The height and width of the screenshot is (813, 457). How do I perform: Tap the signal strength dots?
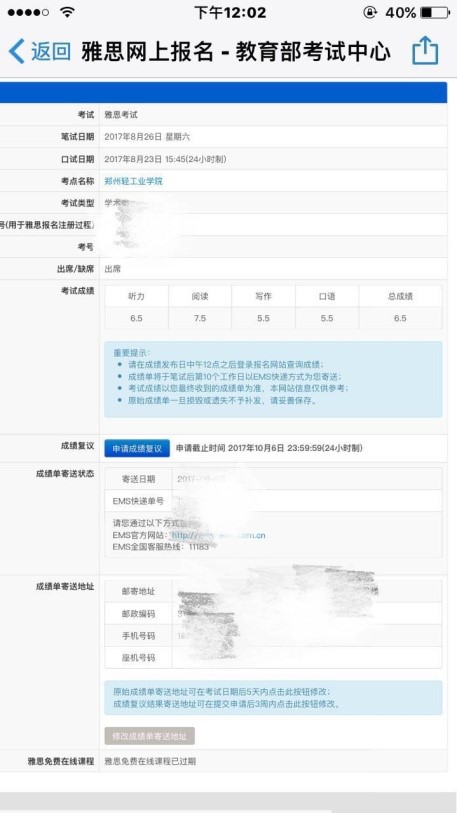(29, 12)
